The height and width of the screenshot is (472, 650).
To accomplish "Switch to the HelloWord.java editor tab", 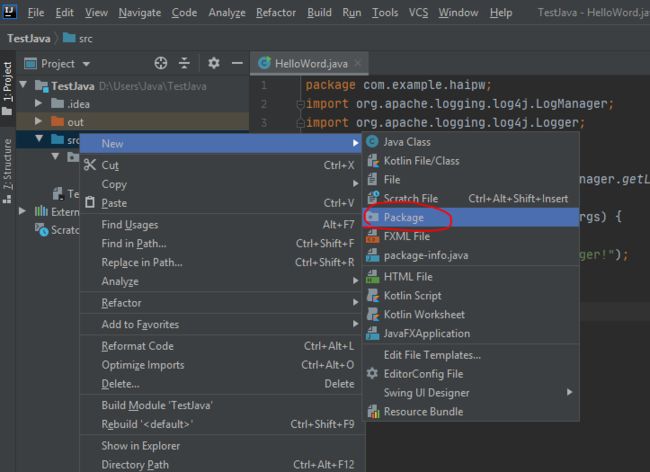I will pos(311,64).
